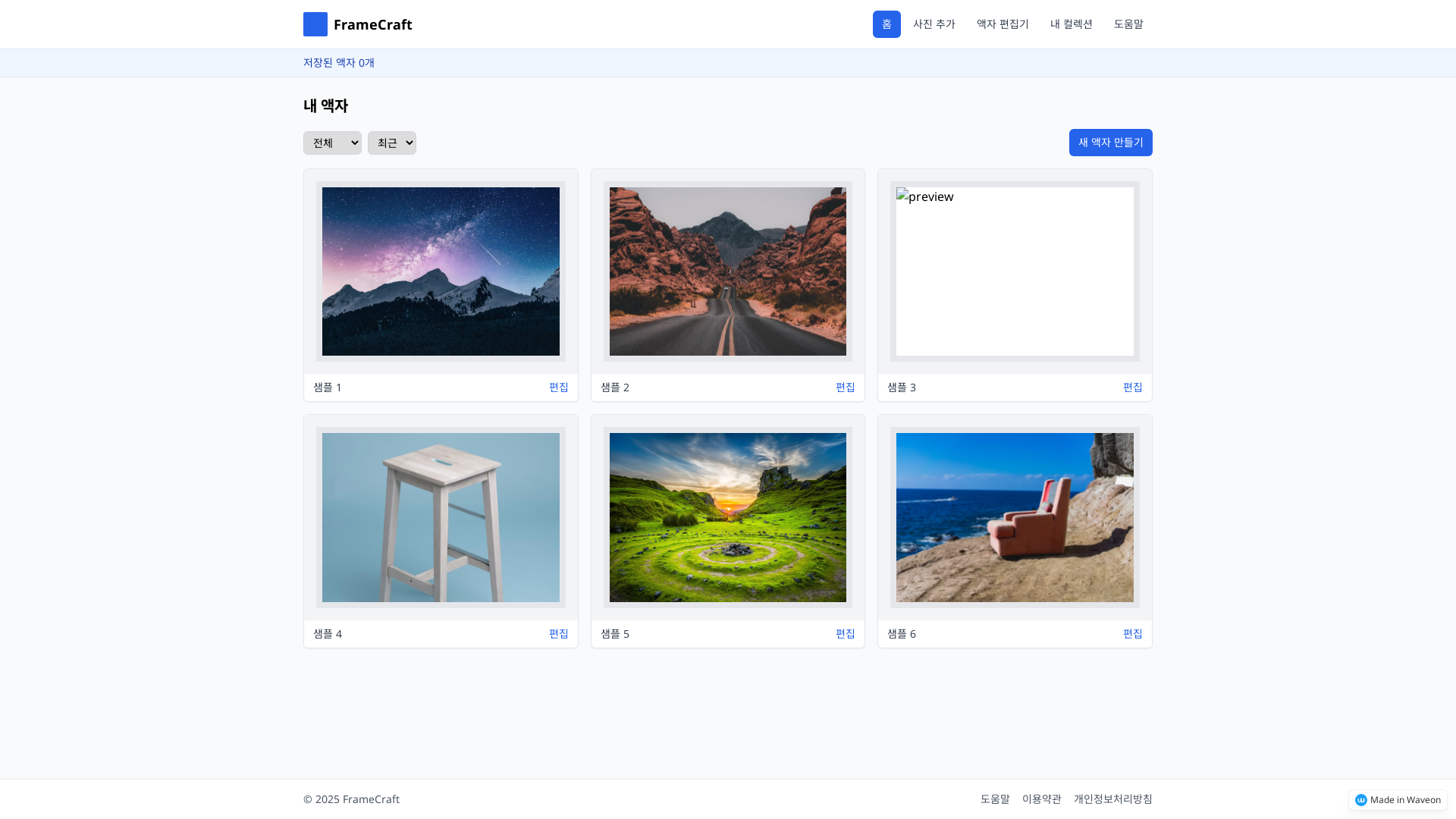This screenshot has height=819, width=1456.
Task: Select the desert road canyon thumbnail
Action: click(727, 271)
